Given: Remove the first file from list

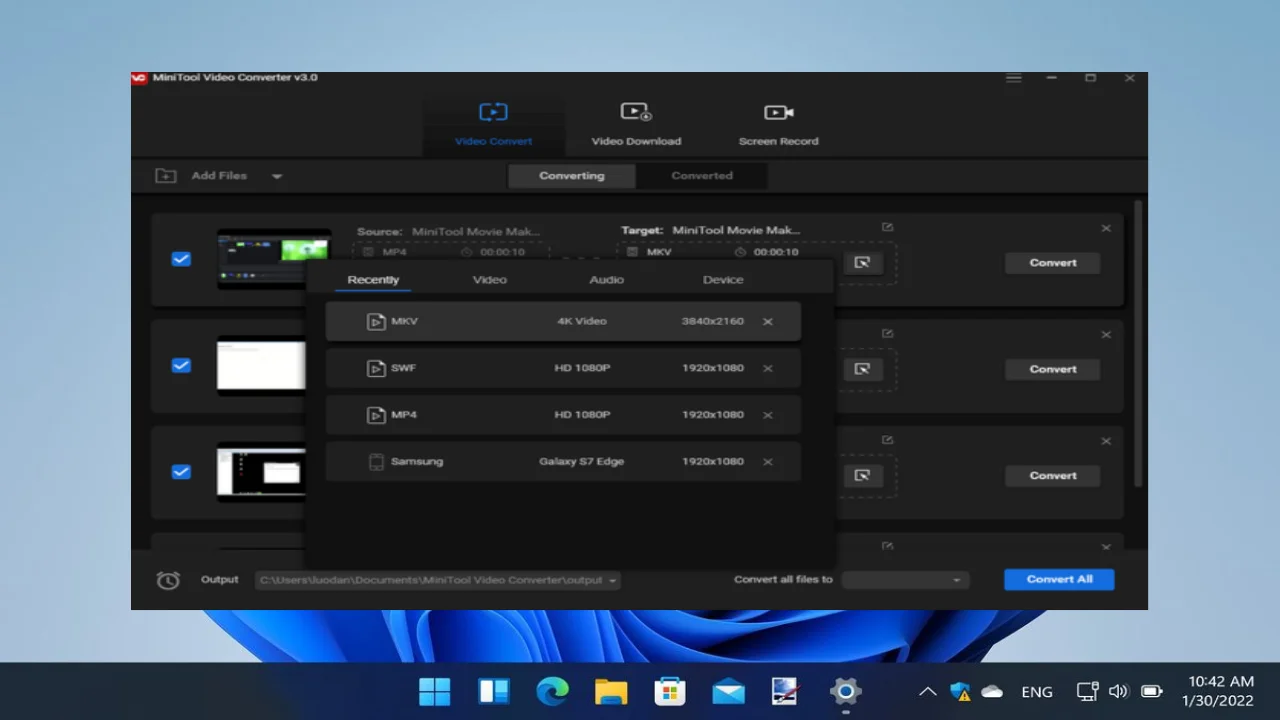Looking at the screenshot, I should click(1106, 228).
